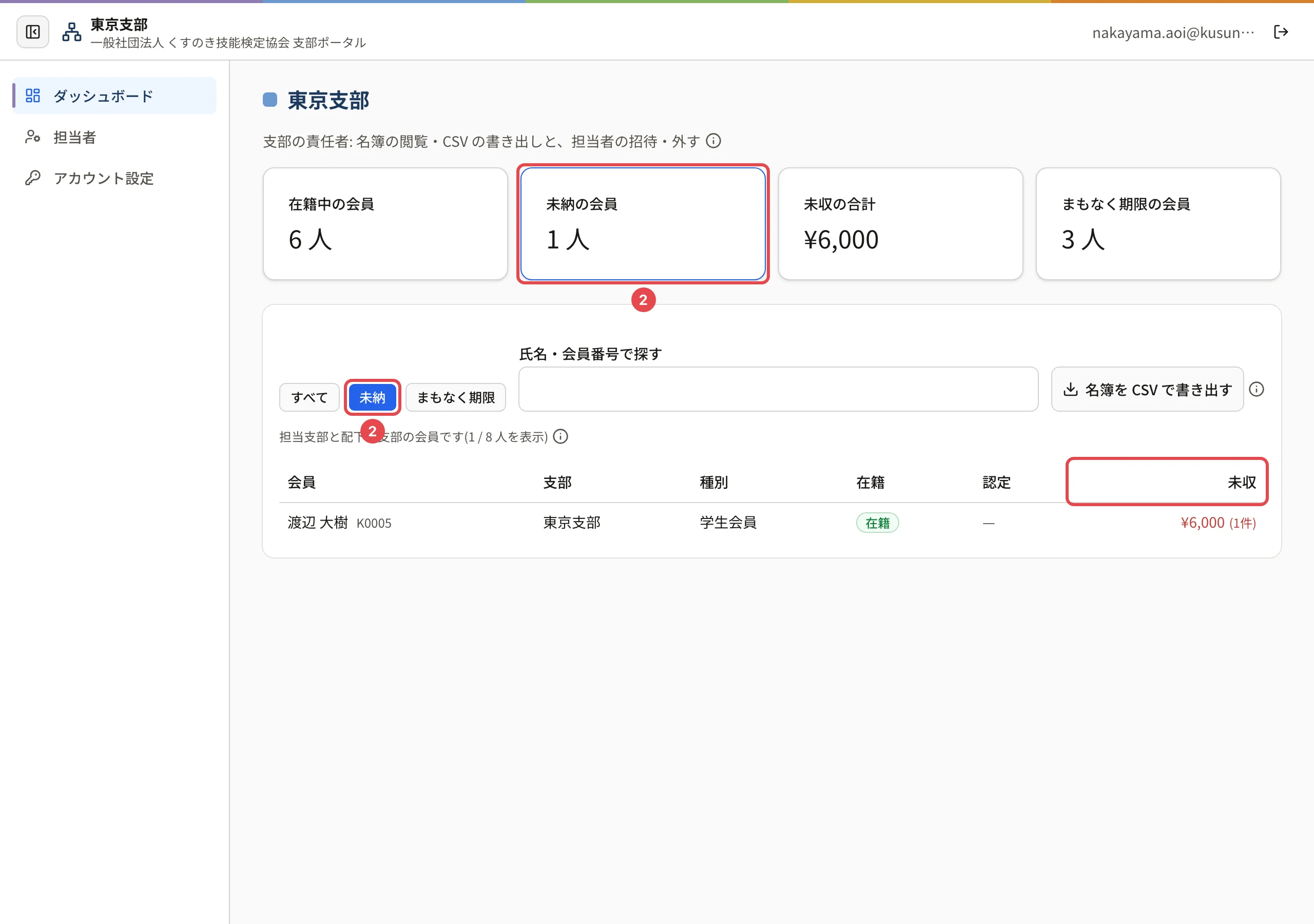The image size is (1314, 924).
Task: Focus the 氏名・会員番号で探す search field
Action: click(778, 389)
